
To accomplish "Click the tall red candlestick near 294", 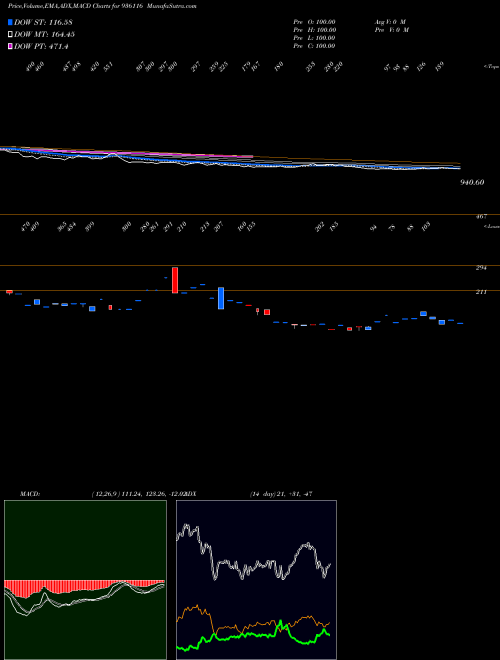I will 175,280.
